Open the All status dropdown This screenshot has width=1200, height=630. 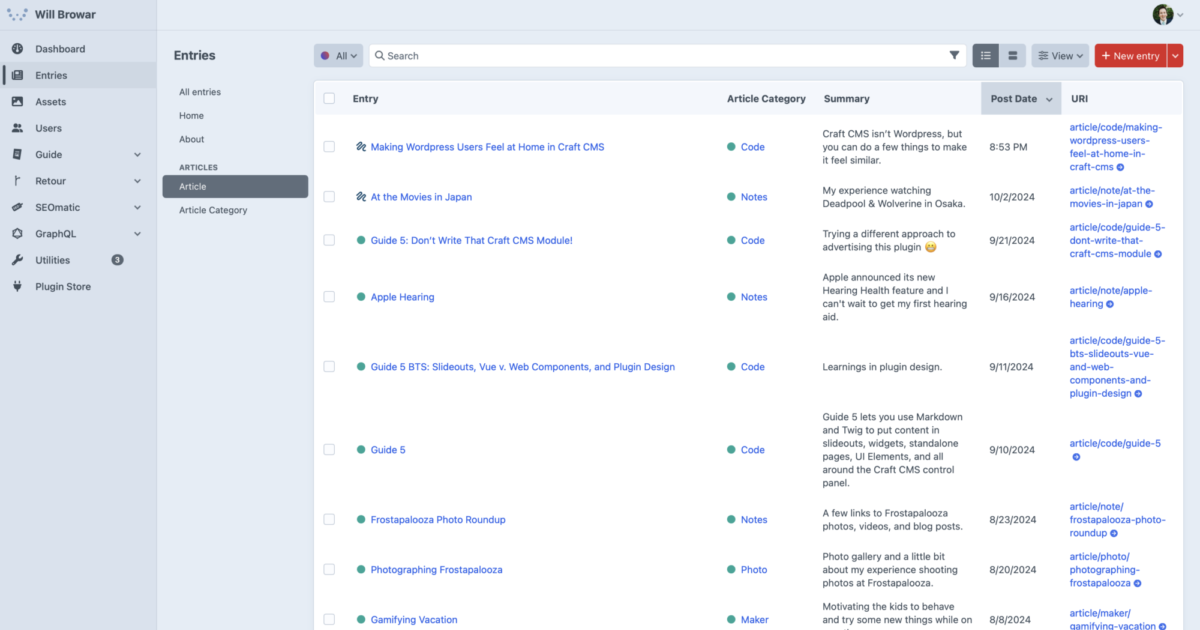pos(338,56)
